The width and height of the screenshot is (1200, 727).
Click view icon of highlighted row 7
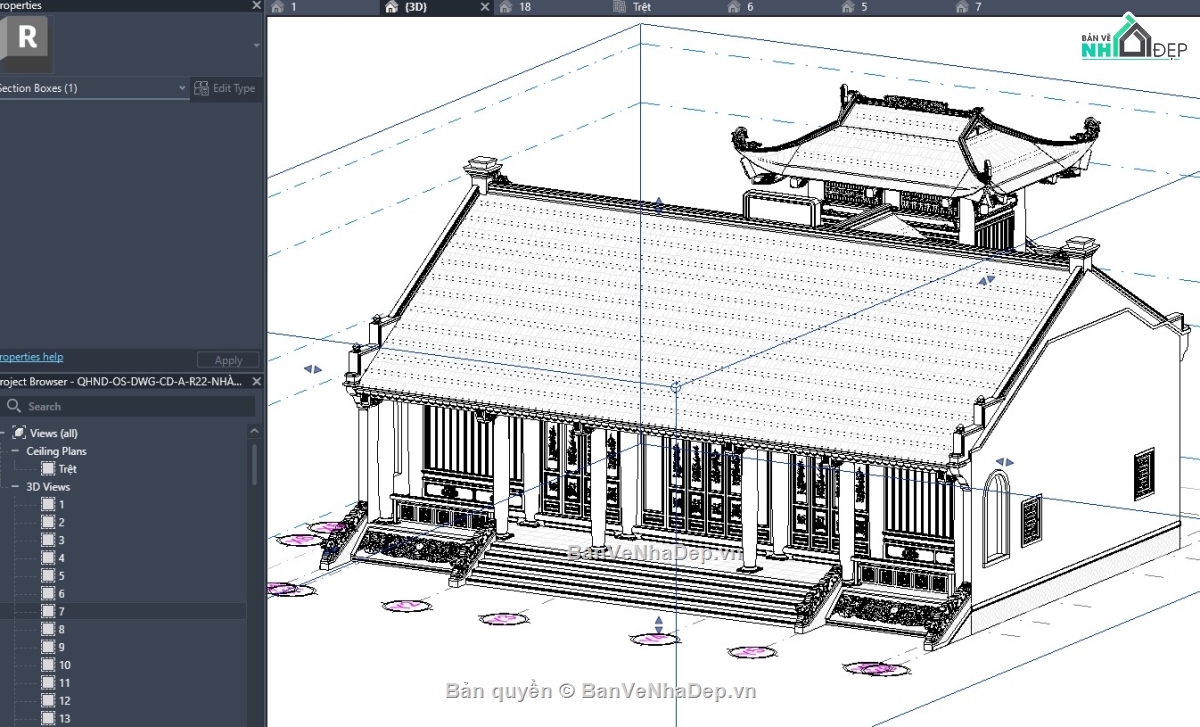coord(48,611)
